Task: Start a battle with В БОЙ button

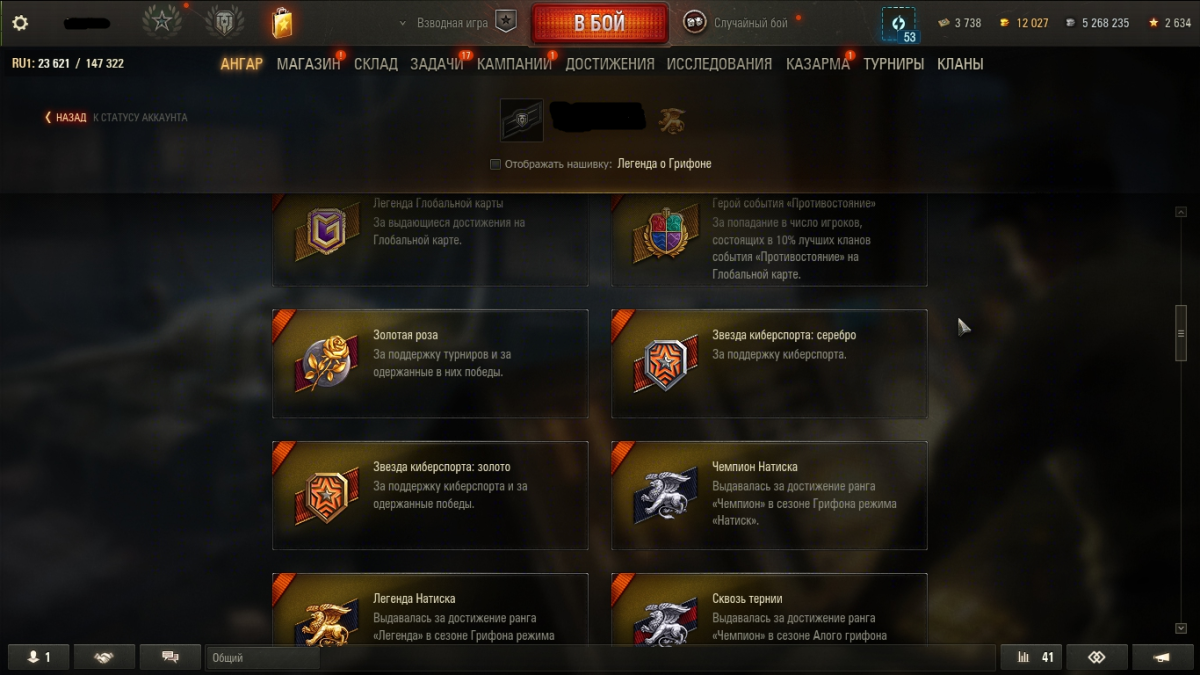Action: 599,23
